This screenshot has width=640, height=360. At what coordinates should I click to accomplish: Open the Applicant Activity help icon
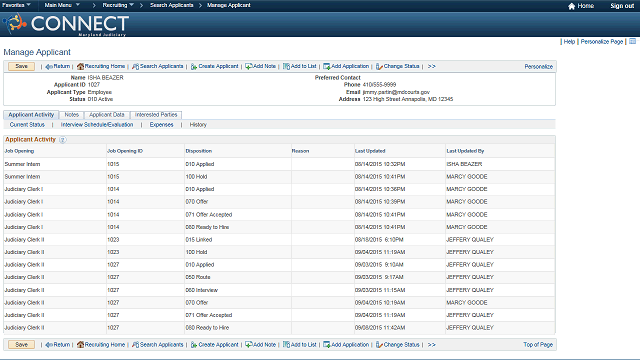coord(62,140)
